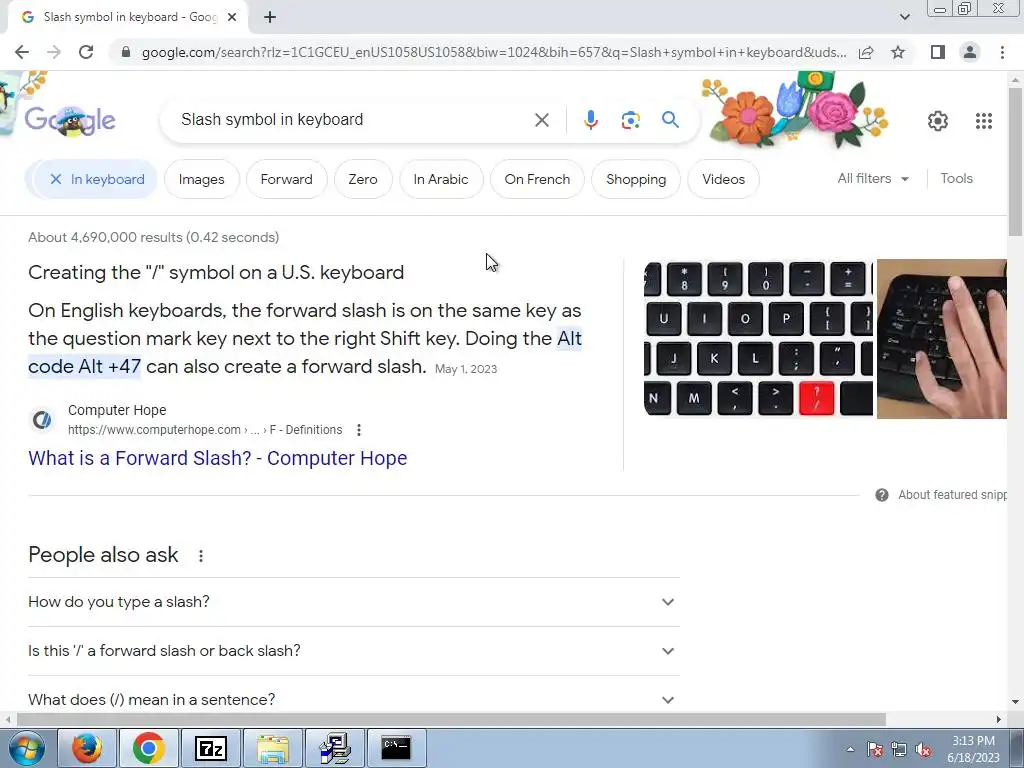Screen dimensions: 1024x768
Task: Select the Shopping filter chip
Action: (635, 179)
